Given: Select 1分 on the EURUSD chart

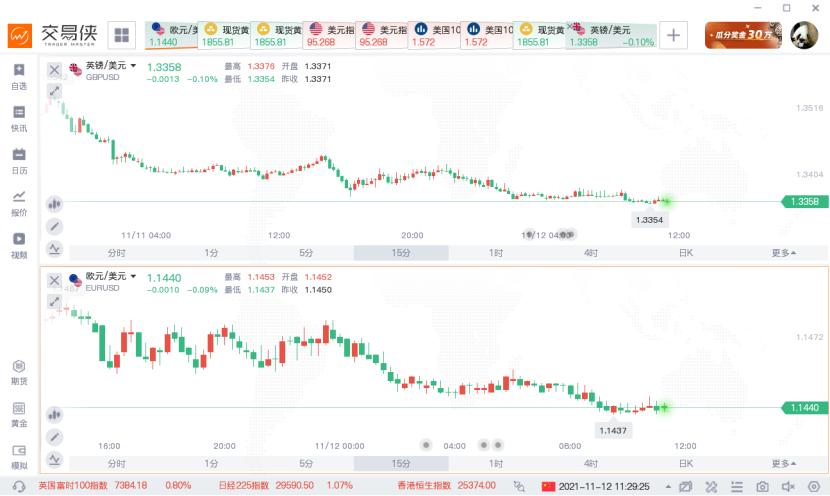Looking at the screenshot, I should (x=211, y=464).
